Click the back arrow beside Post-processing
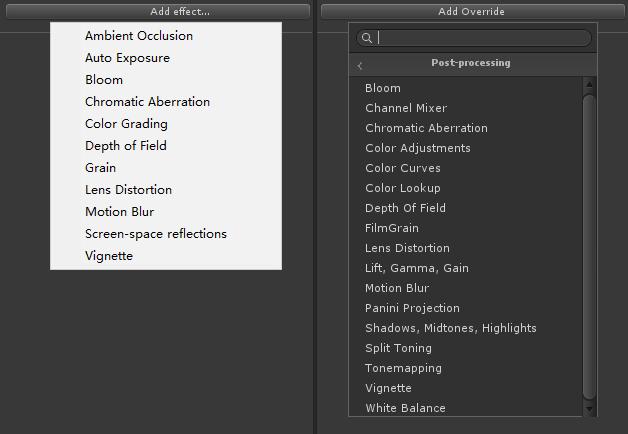628x434 pixels. (360, 66)
